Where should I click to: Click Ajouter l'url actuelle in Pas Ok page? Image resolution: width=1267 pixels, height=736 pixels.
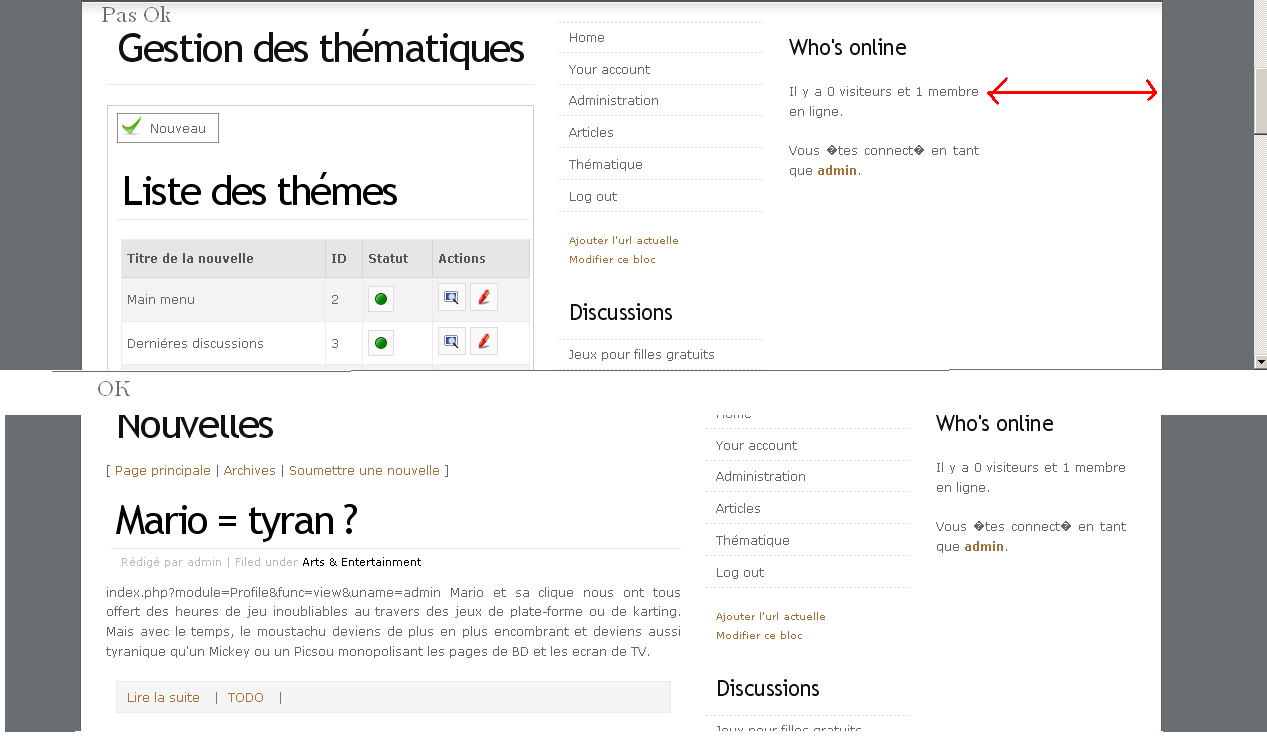(x=623, y=240)
